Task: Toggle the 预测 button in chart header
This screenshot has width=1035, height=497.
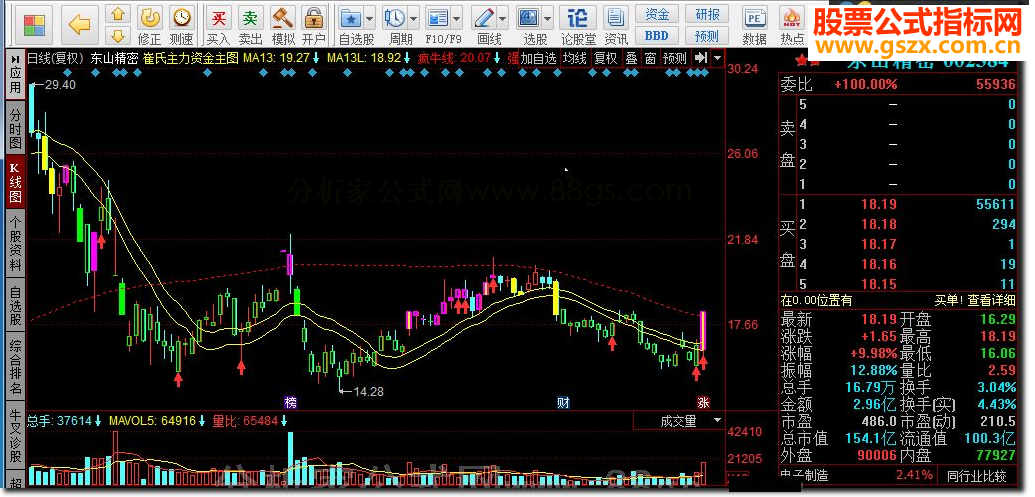Action: coord(675,57)
